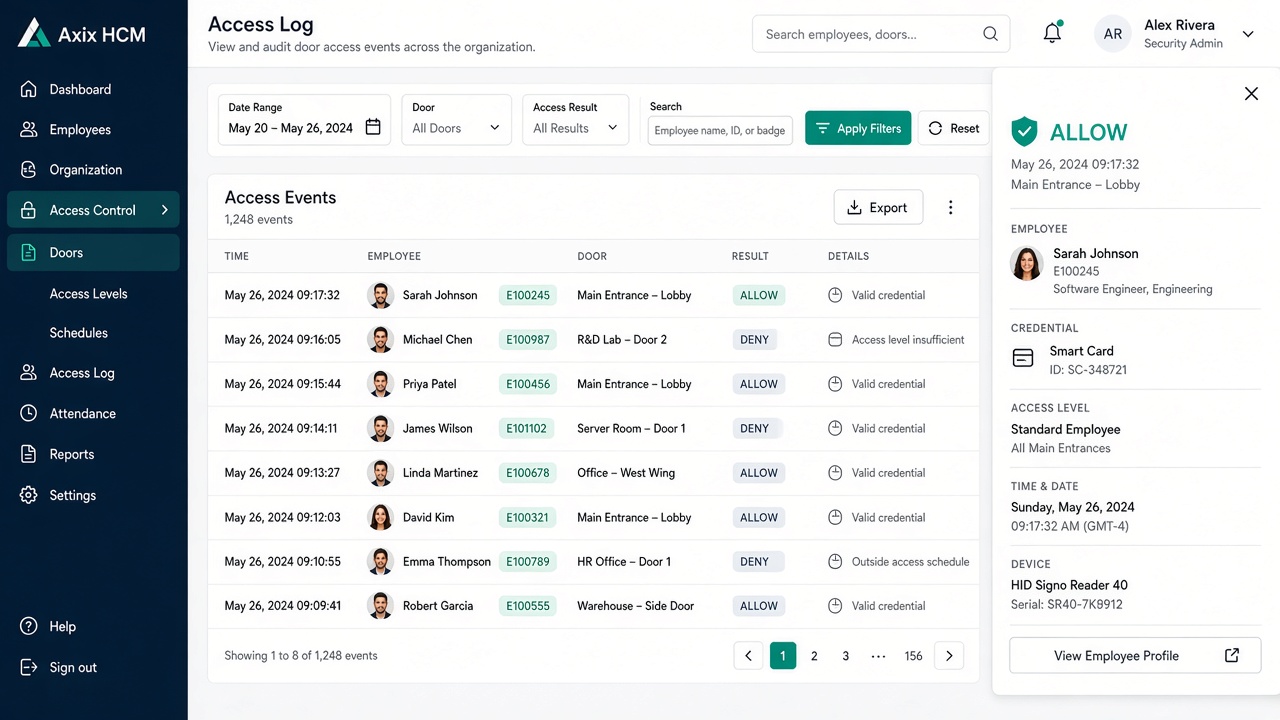Click the Smart Card credential icon
This screenshot has height=720, width=1280.
[1023, 358]
